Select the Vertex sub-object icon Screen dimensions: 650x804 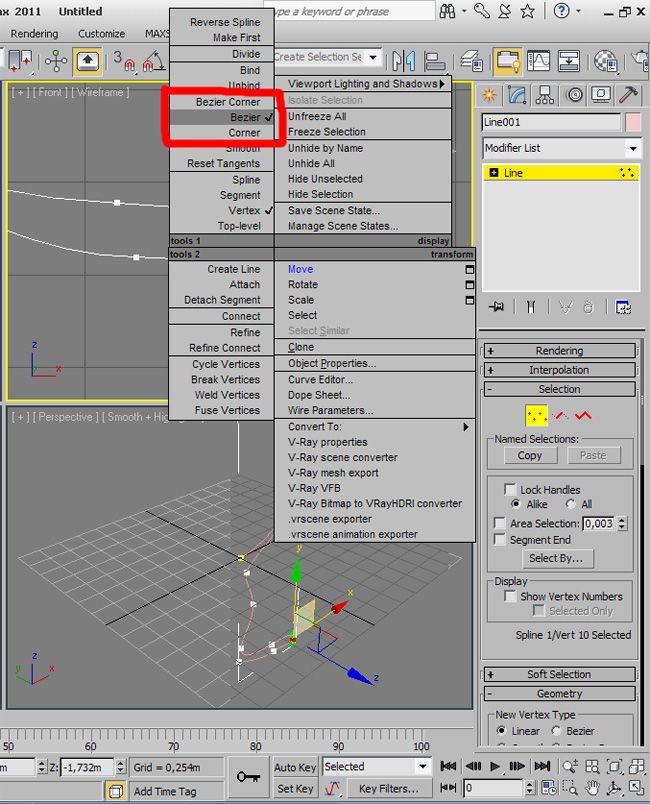coord(537,415)
